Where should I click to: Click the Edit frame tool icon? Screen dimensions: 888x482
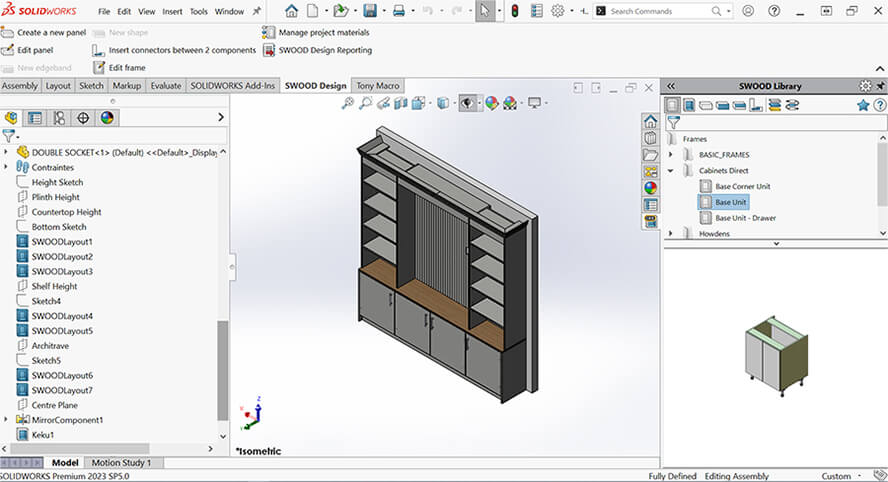pyautogui.click(x=99, y=67)
